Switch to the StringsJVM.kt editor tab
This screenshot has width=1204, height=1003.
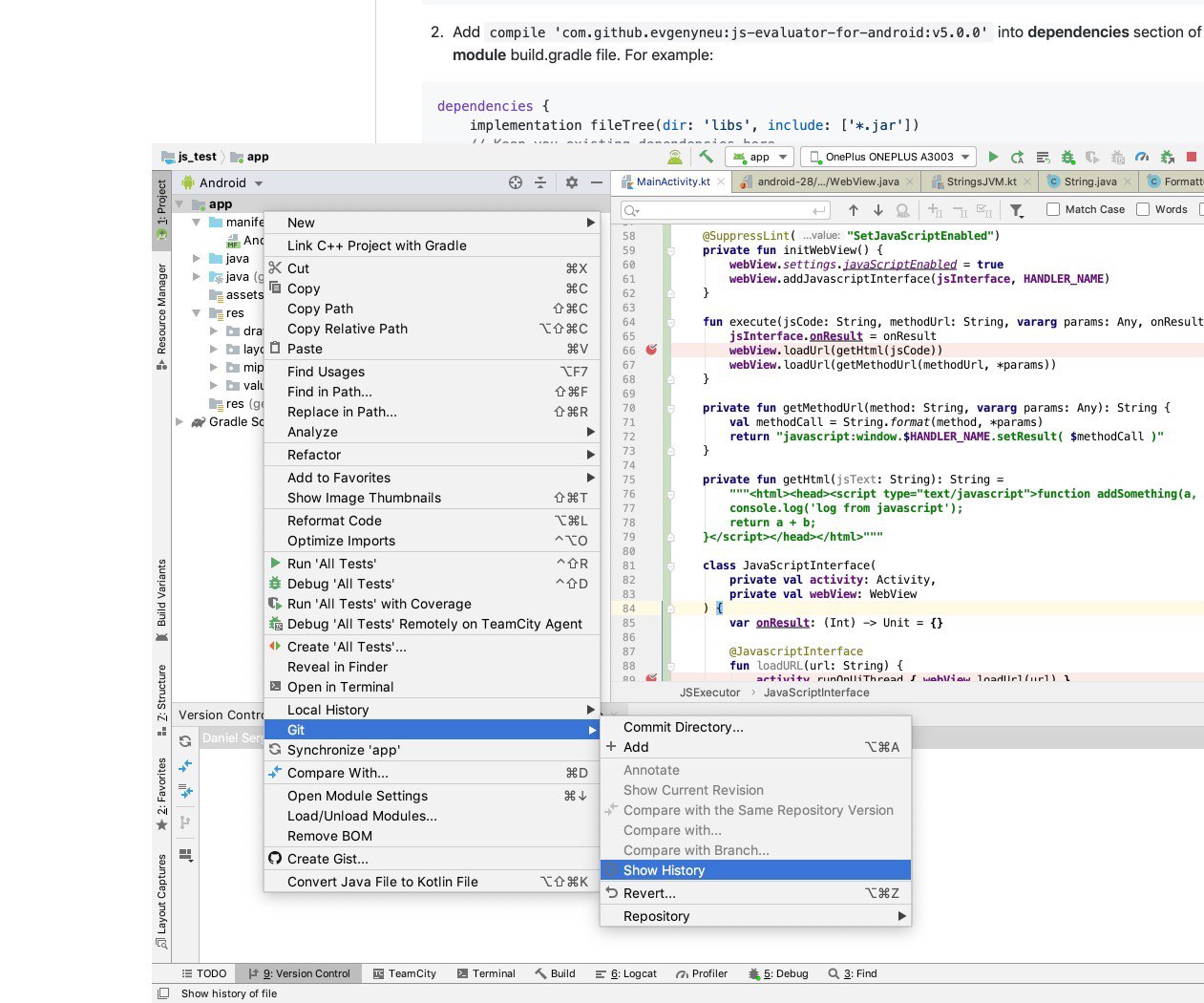982,181
